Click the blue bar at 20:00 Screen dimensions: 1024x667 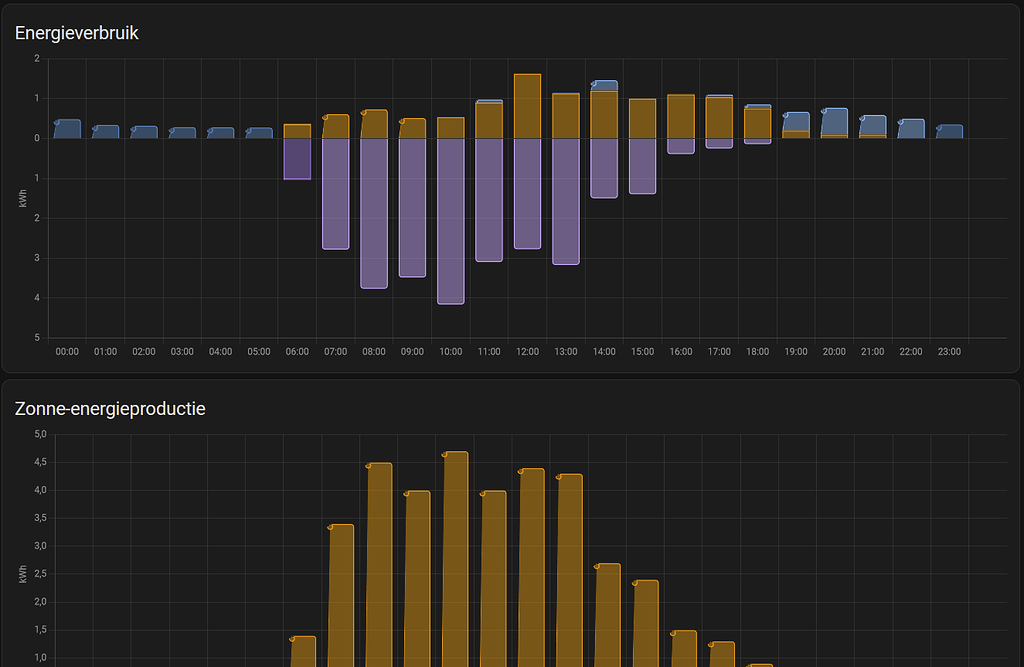pyautogui.click(x=834, y=123)
